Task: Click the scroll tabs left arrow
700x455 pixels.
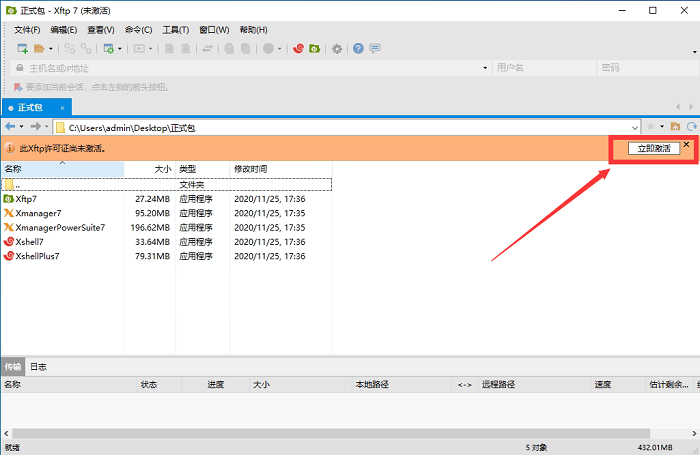Action: pos(678,107)
